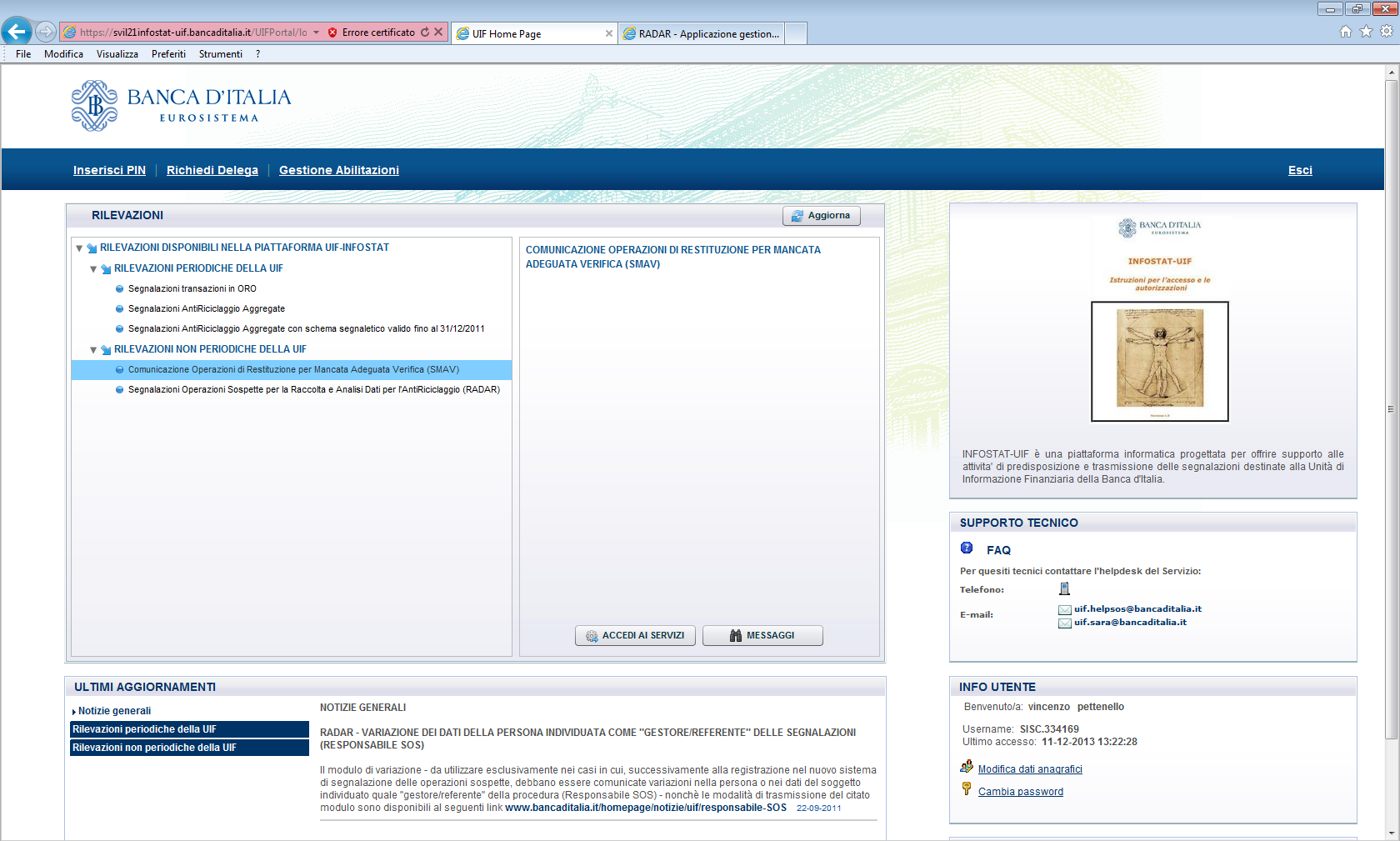1400x841 pixels.
Task: Close the UIF Home Page tab
Action: [x=609, y=33]
